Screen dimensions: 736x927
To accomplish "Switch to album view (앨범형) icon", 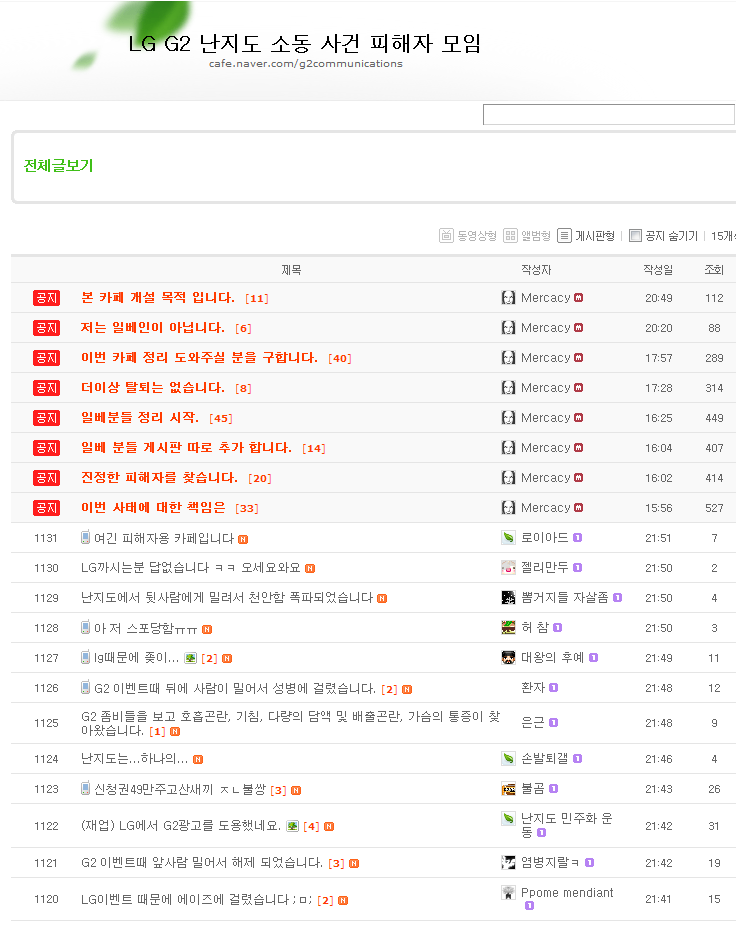I will click(x=510, y=236).
